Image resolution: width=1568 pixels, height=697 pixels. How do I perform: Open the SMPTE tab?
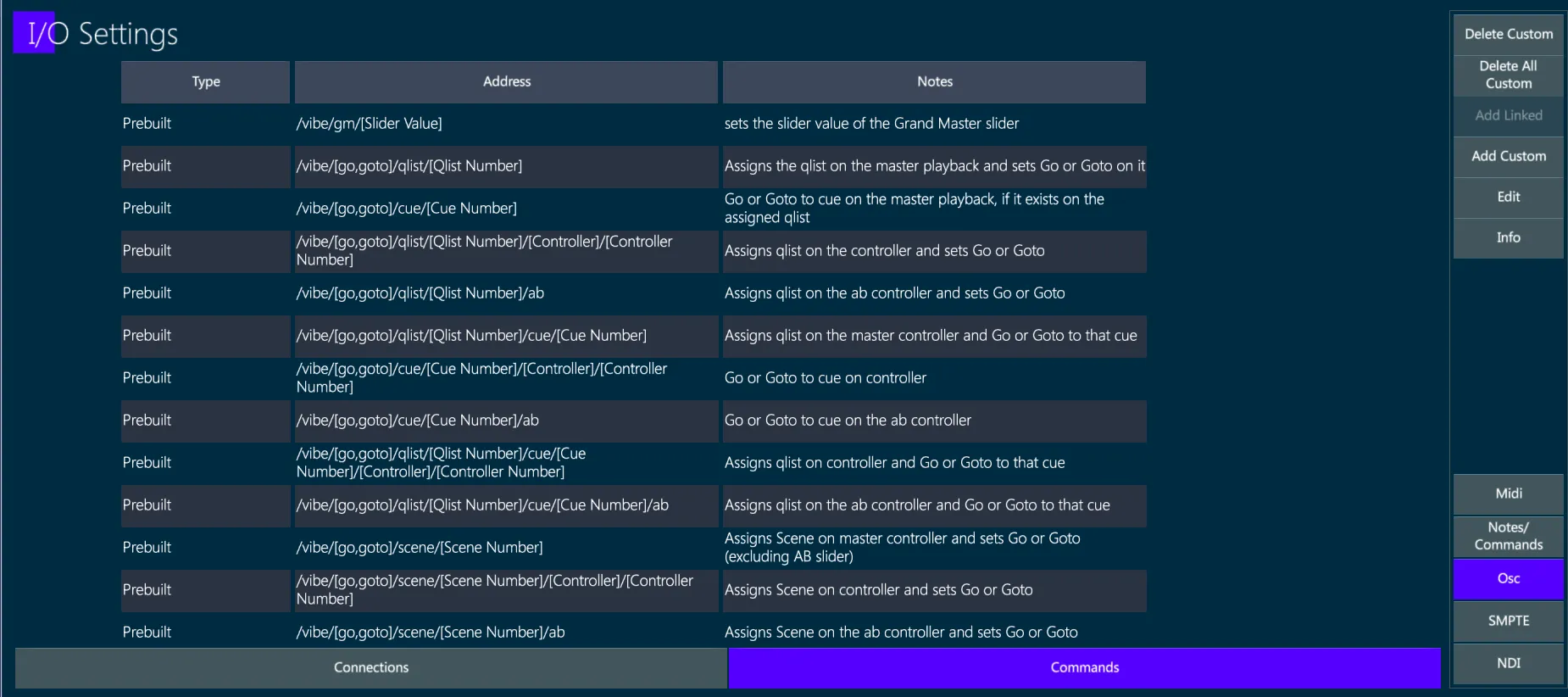pos(1508,621)
